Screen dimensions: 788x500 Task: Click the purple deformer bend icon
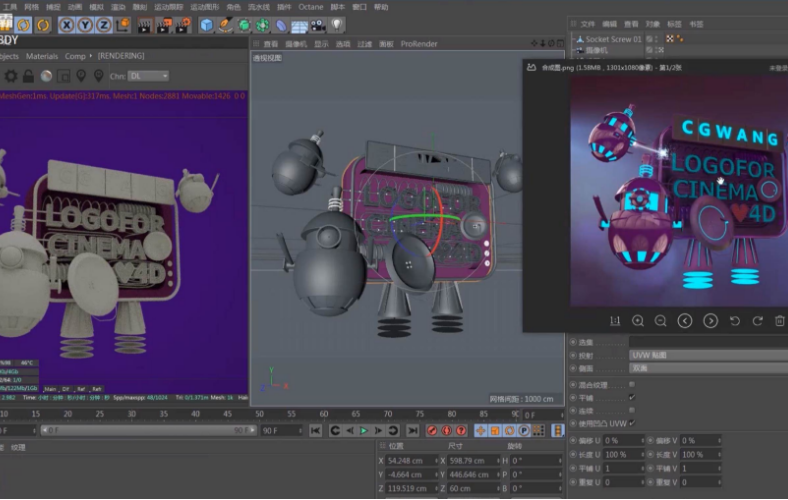(x=281, y=25)
